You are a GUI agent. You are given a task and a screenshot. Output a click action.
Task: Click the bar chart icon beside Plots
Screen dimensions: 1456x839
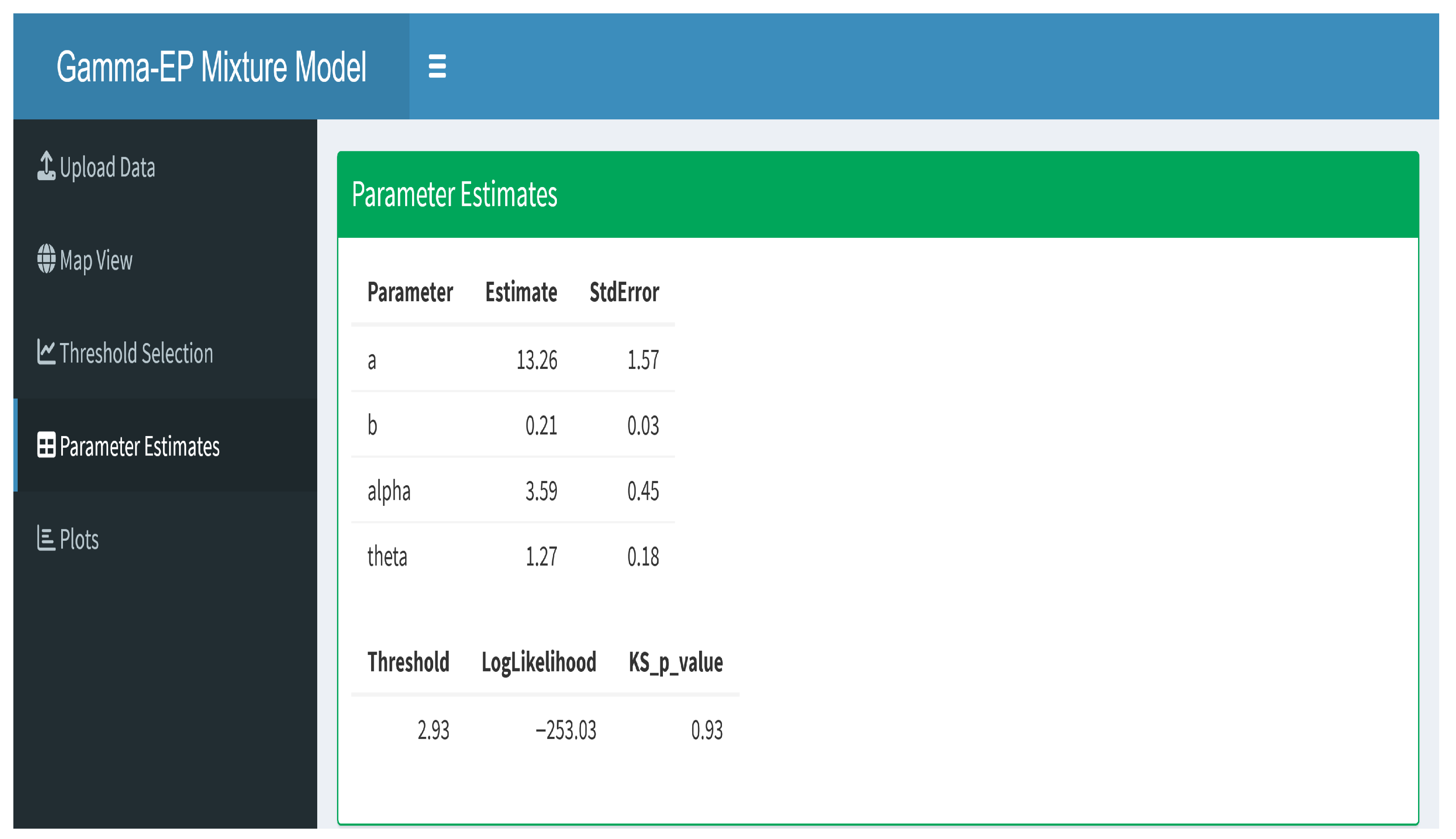(46, 538)
